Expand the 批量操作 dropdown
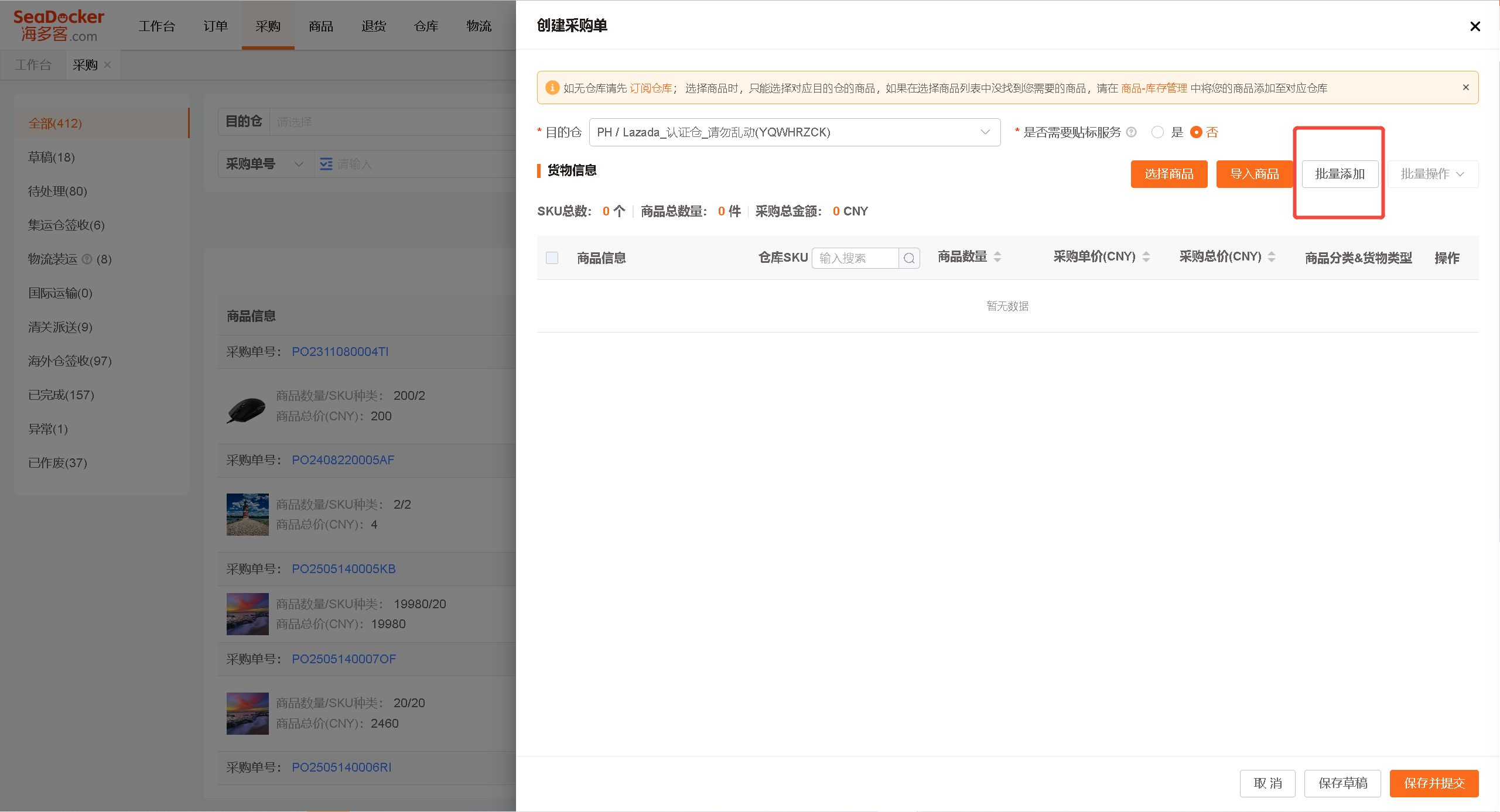 point(1432,174)
